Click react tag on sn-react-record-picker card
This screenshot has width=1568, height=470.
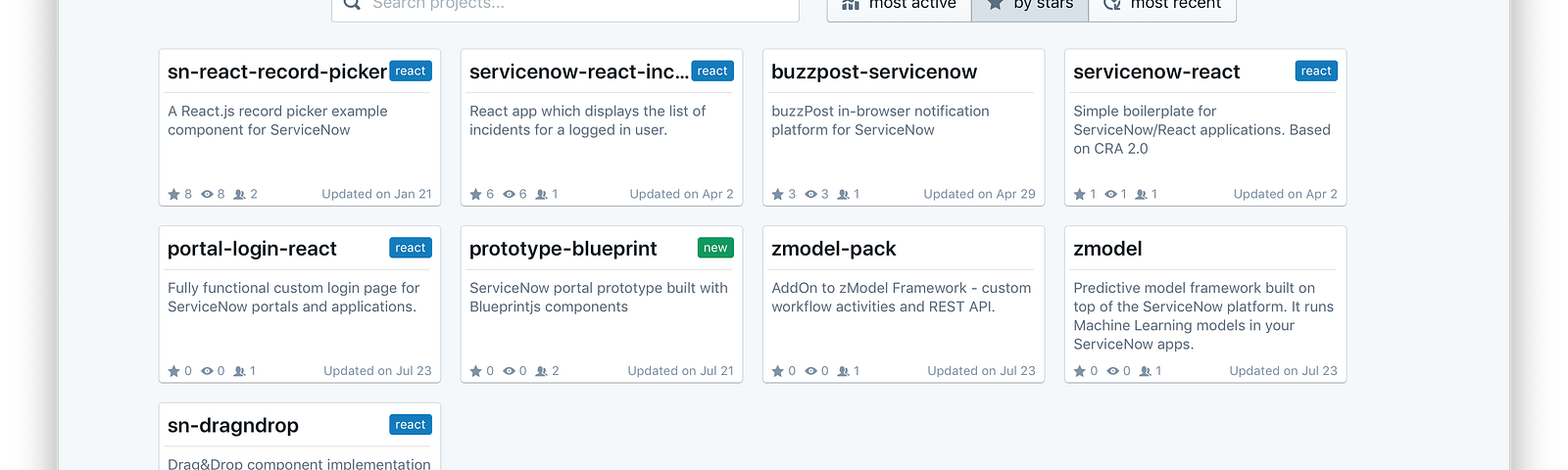(411, 70)
